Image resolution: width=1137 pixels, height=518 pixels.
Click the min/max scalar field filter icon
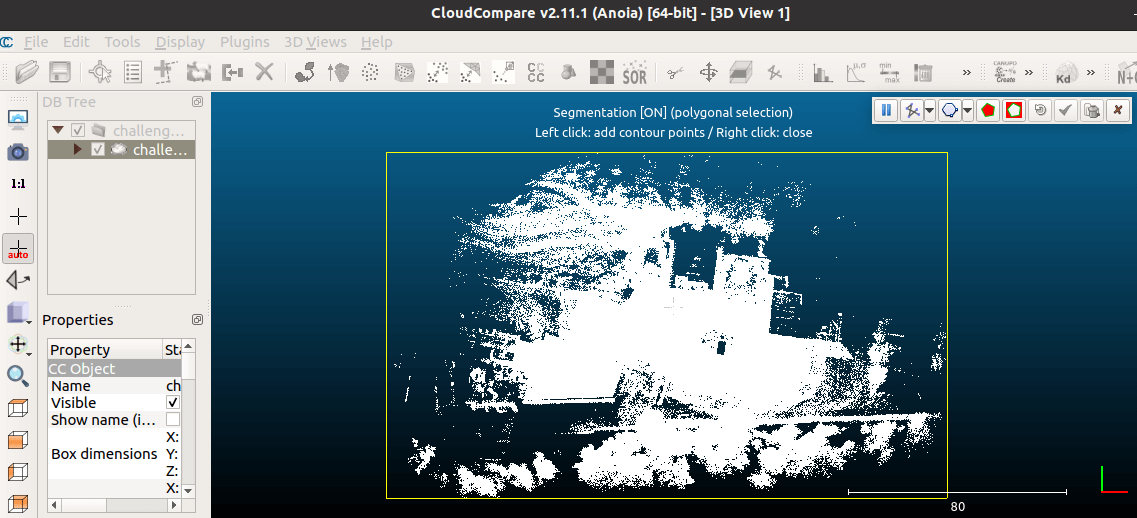pyautogui.click(x=889, y=72)
